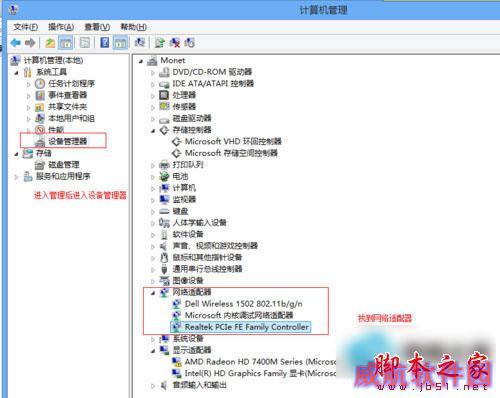This screenshot has width=500, height=398.
Task: Click the Update driver software toolbar icon
Action: 160,43
